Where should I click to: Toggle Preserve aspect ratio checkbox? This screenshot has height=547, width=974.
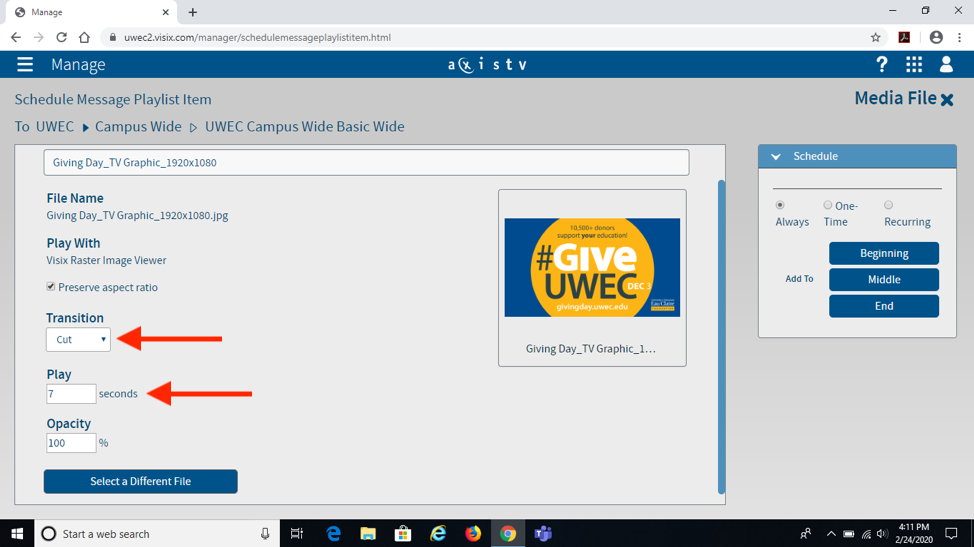51,286
